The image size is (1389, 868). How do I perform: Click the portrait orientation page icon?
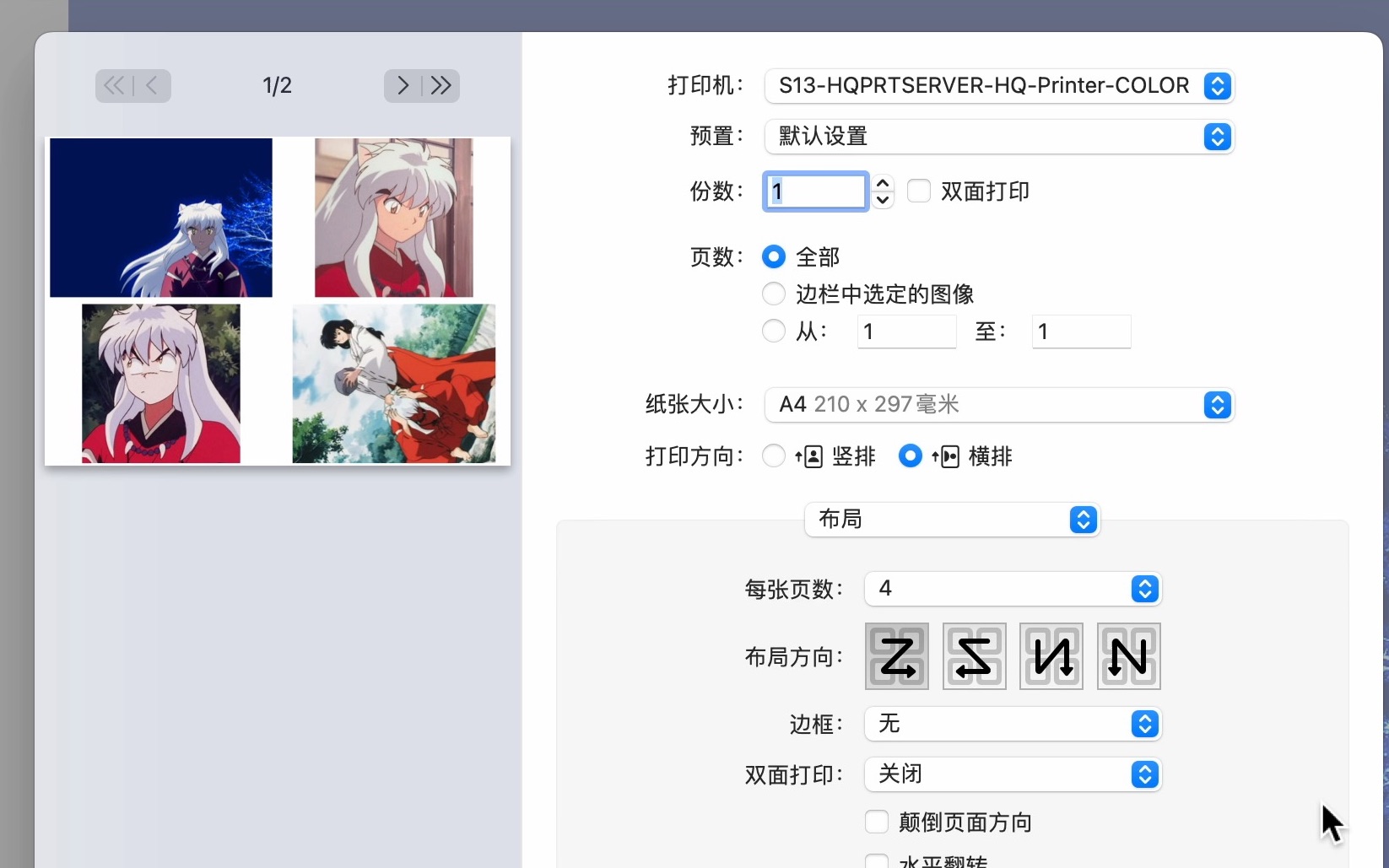(808, 456)
